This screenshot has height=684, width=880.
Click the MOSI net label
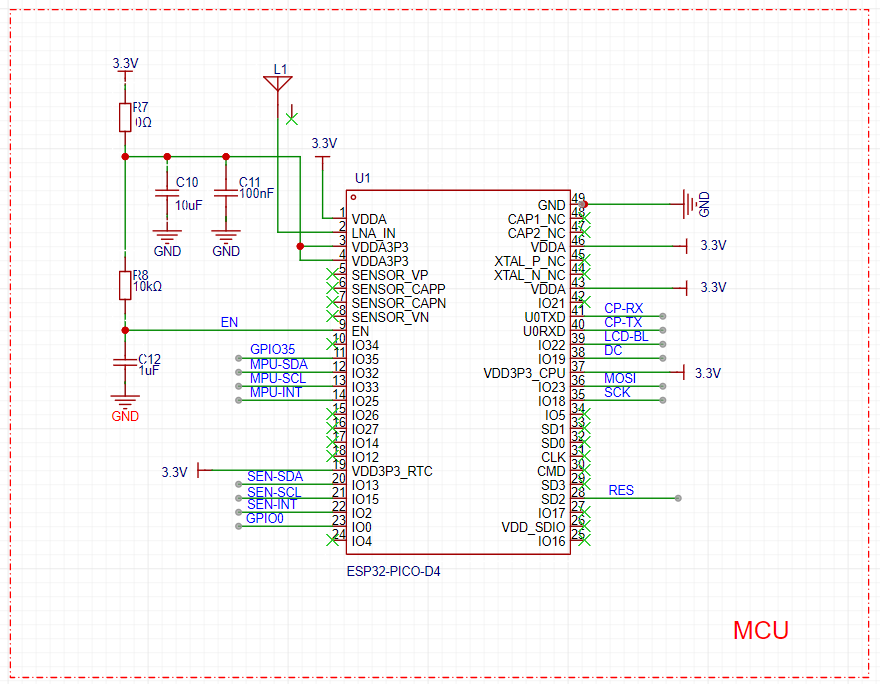[620, 378]
